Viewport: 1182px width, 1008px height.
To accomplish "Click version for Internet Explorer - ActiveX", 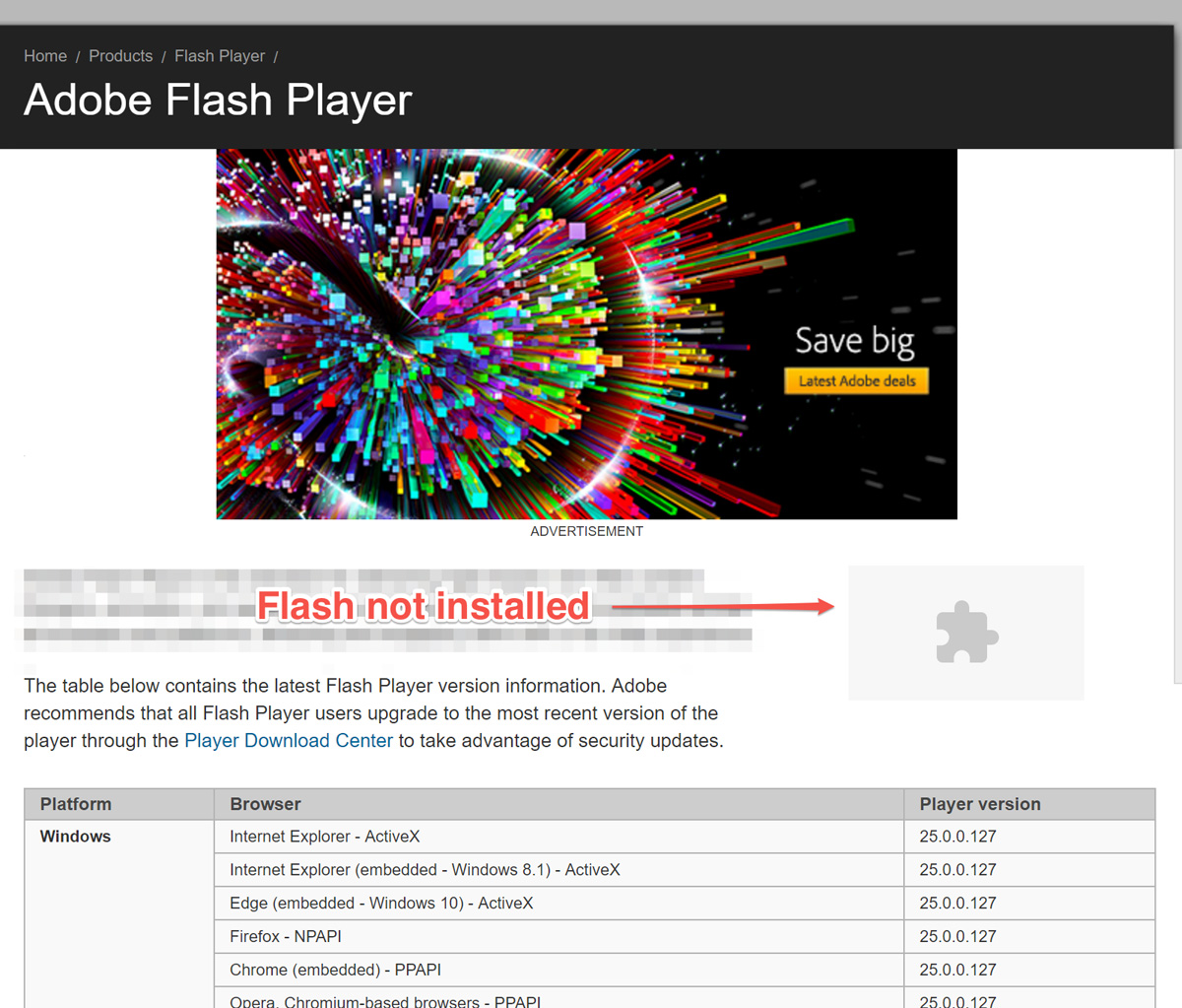I will point(957,837).
